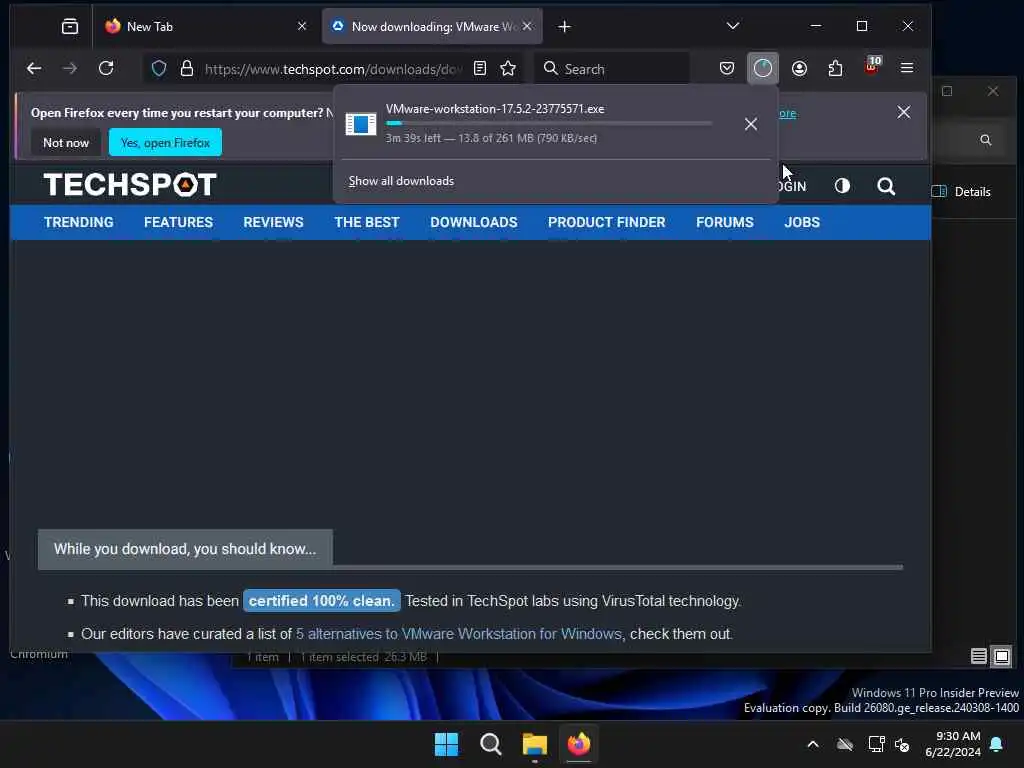Bookmark this page with star icon
The image size is (1024, 768).
507,68
